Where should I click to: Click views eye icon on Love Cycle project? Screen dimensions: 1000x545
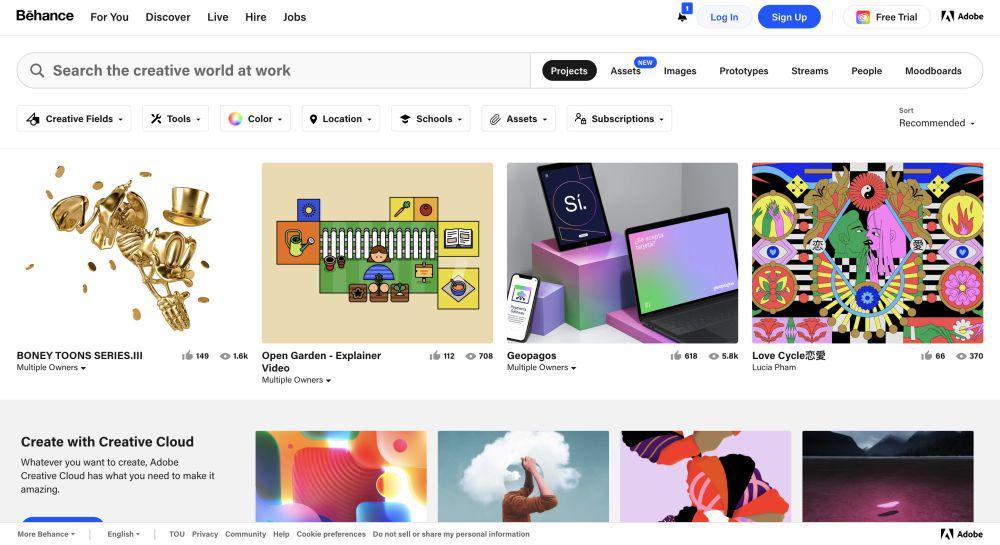(x=961, y=356)
